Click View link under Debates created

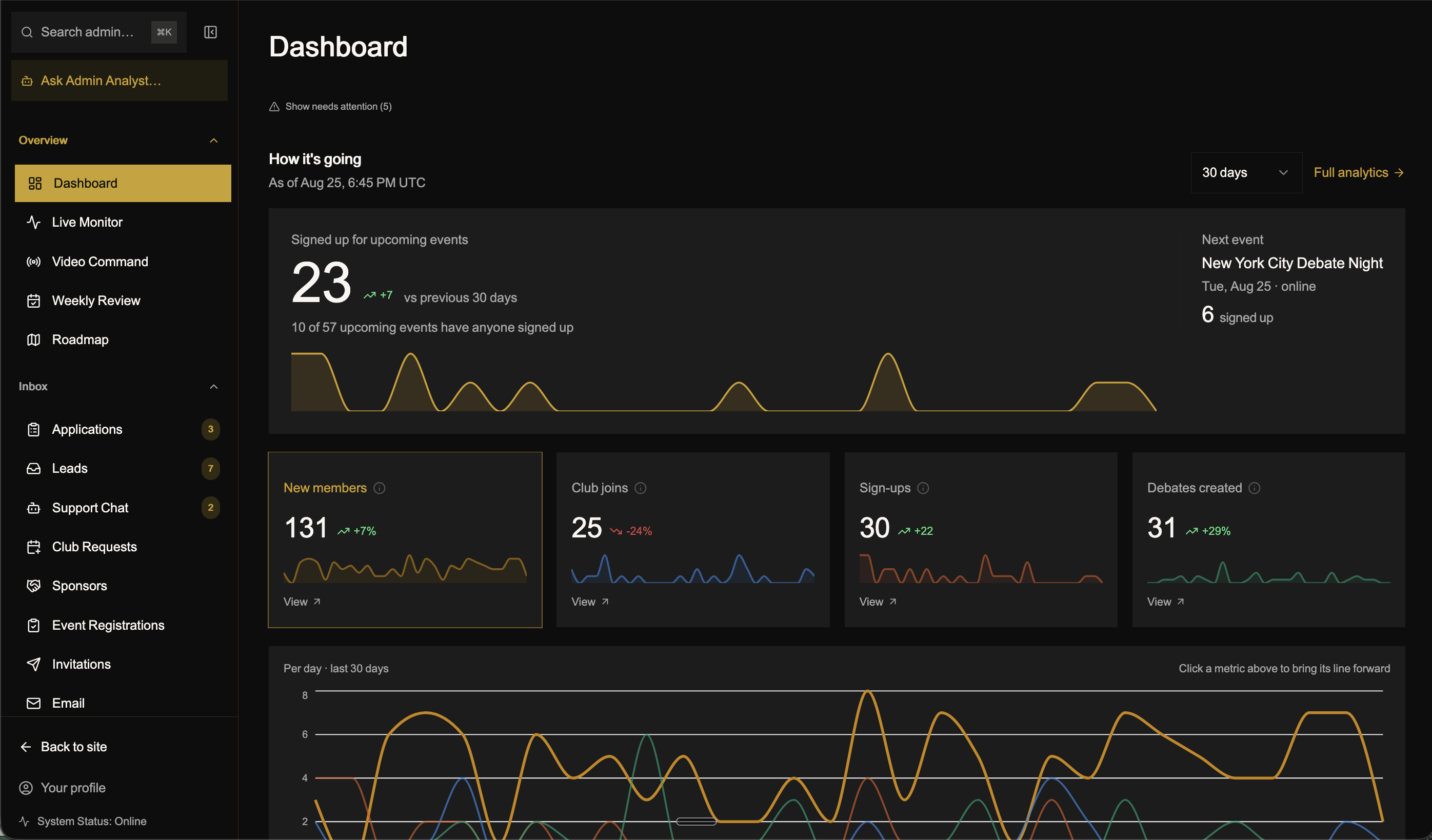tap(1165, 602)
